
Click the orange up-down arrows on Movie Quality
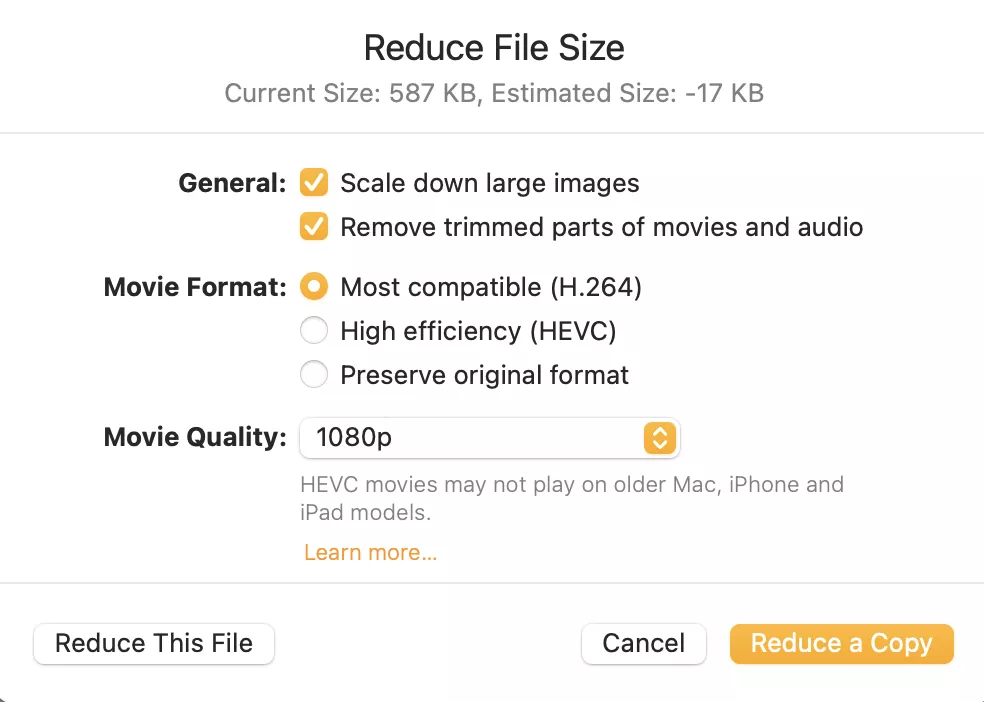(x=660, y=437)
